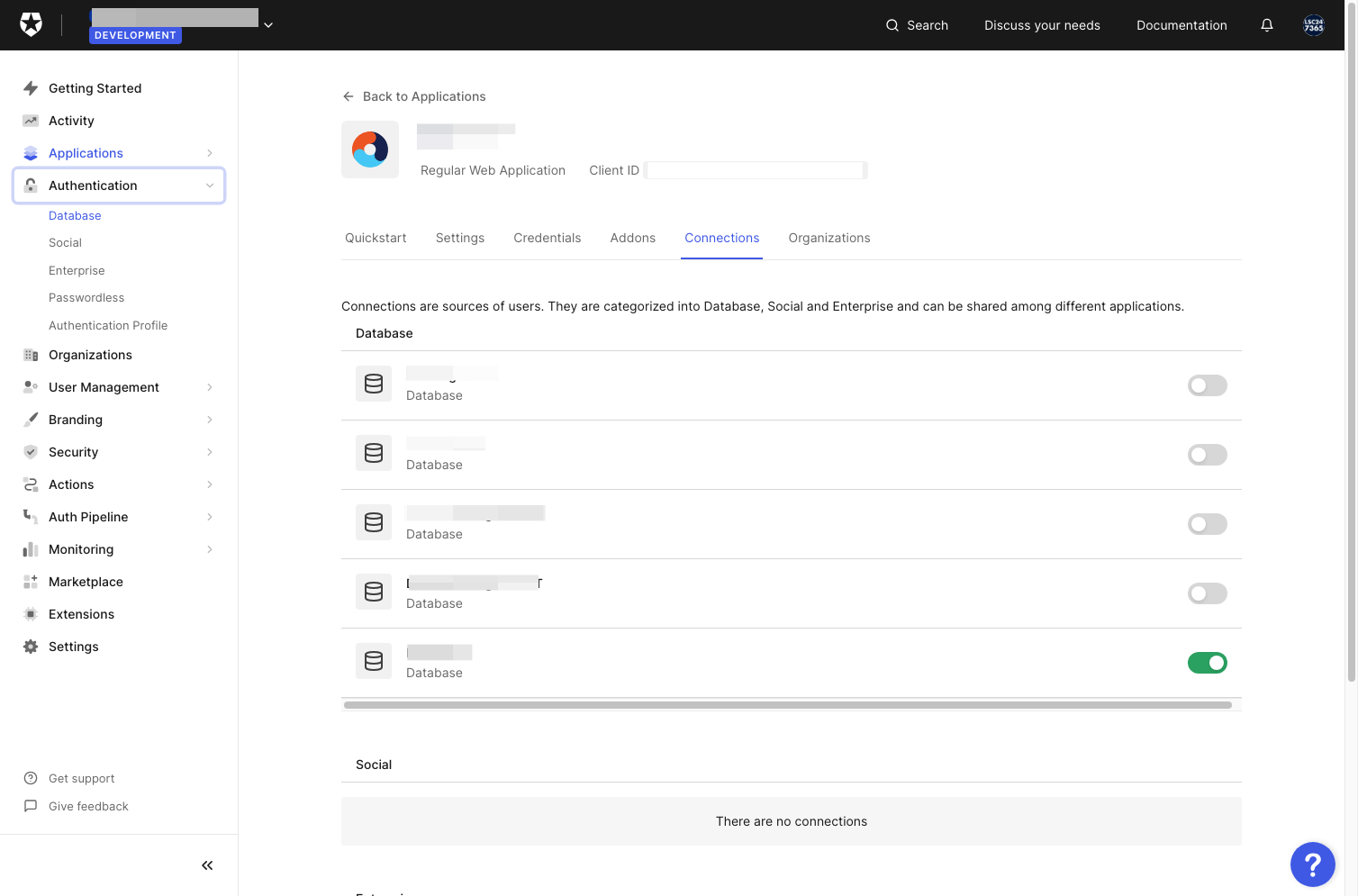This screenshot has width=1358, height=896.
Task: Switch to the Quickstart tab
Action: [376, 238]
